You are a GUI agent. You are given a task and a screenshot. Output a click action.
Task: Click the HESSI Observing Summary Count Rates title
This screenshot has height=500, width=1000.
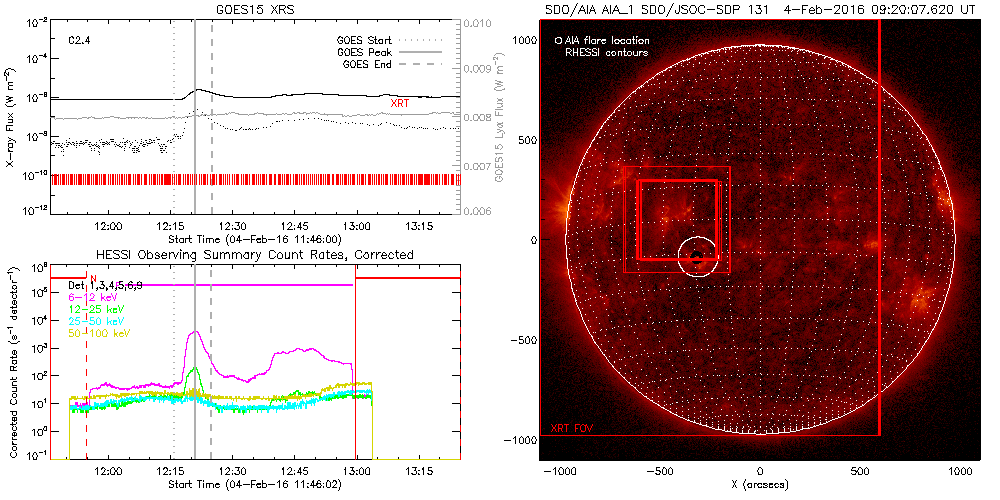coord(254,255)
